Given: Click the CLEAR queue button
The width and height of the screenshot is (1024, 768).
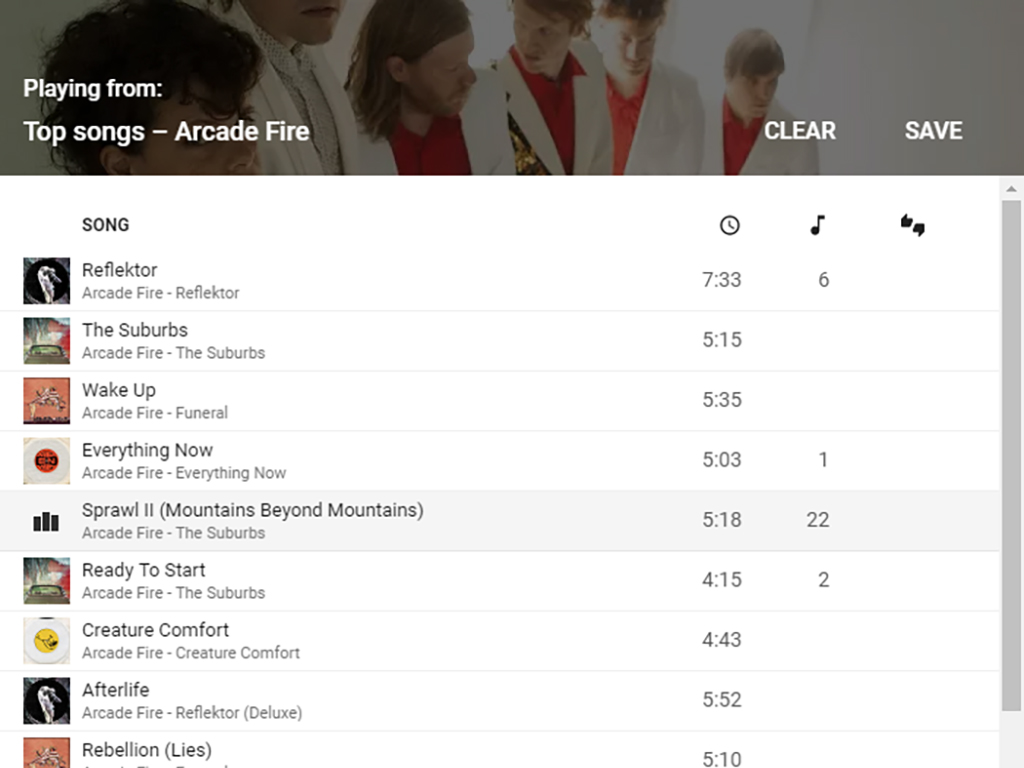Looking at the screenshot, I should click(x=800, y=131).
